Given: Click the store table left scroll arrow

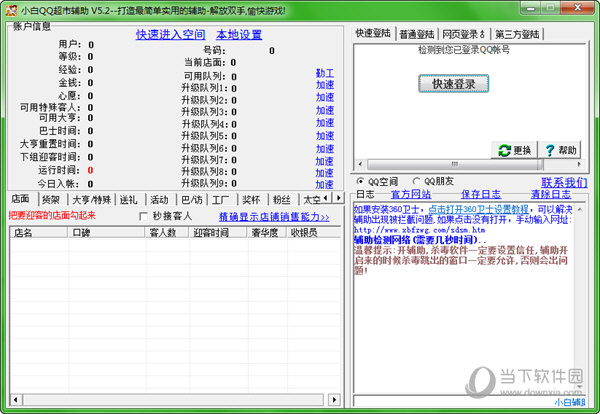Looking at the screenshot, I should pyautogui.click(x=16, y=400).
